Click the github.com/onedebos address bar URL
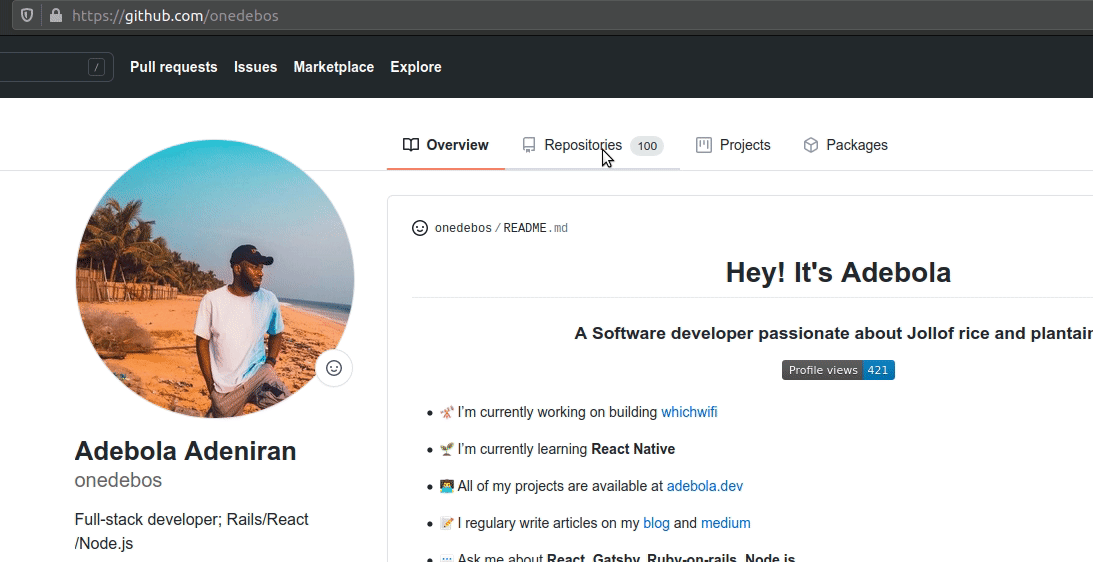Viewport: 1093px width, 562px height. click(175, 15)
